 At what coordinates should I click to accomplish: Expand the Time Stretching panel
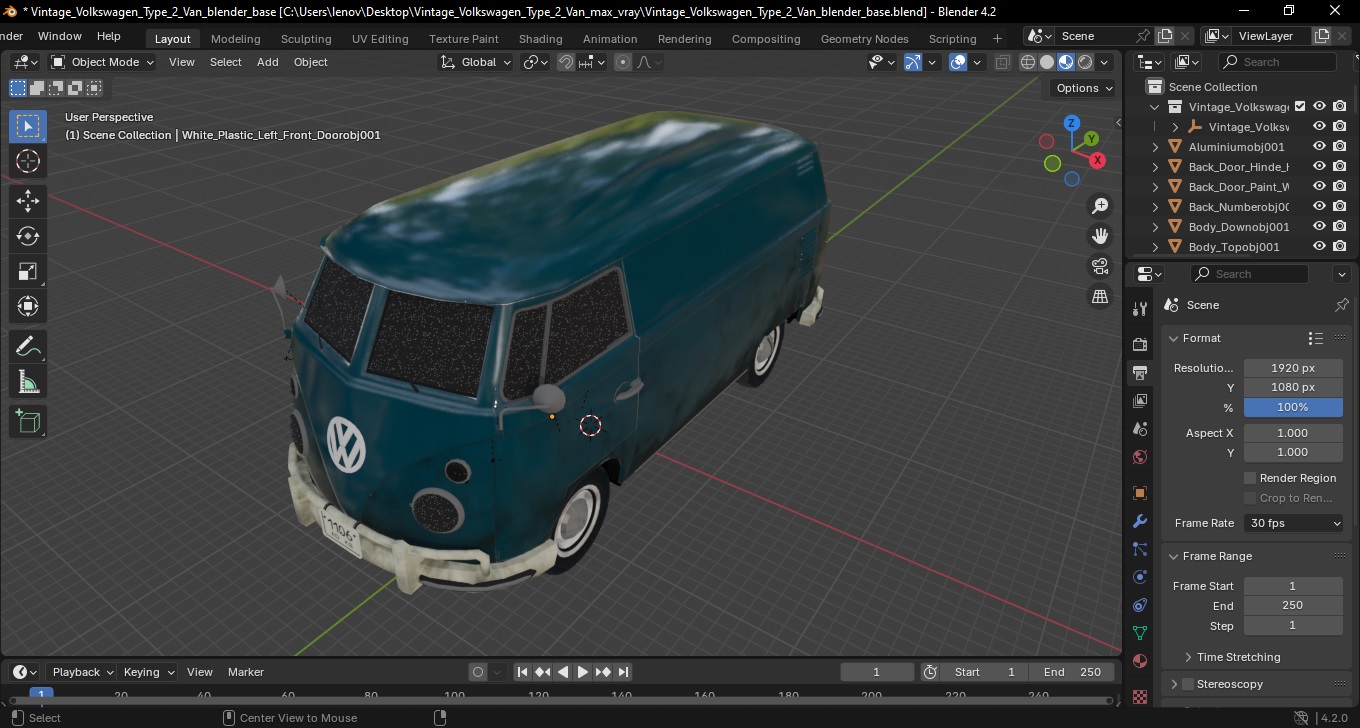(x=1188, y=657)
